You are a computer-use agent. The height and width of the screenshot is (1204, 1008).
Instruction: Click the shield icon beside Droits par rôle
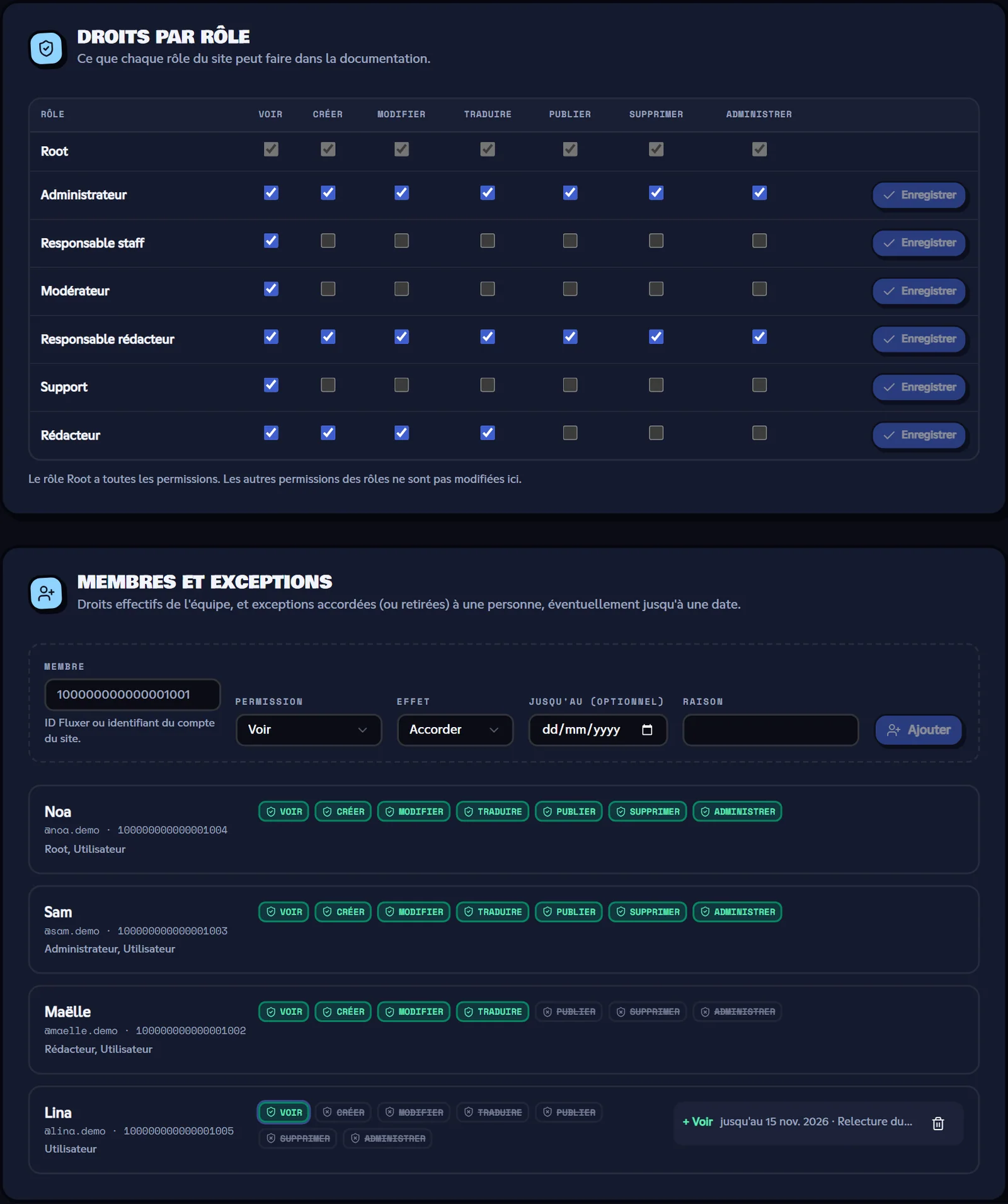point(47,49)
